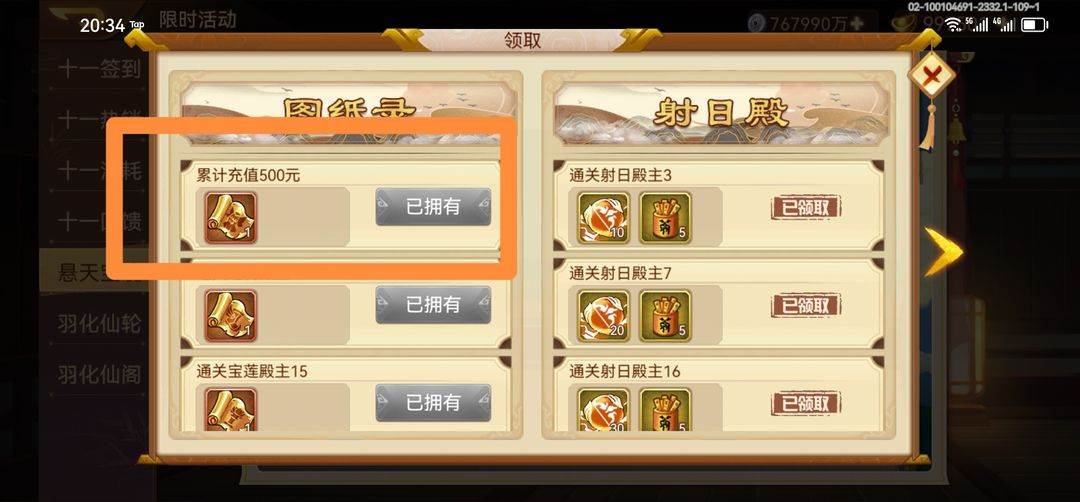This screenshot has height=502, width=1080.
Task: Tap the orange orb reward with count 20
Action: coord(603,315)
